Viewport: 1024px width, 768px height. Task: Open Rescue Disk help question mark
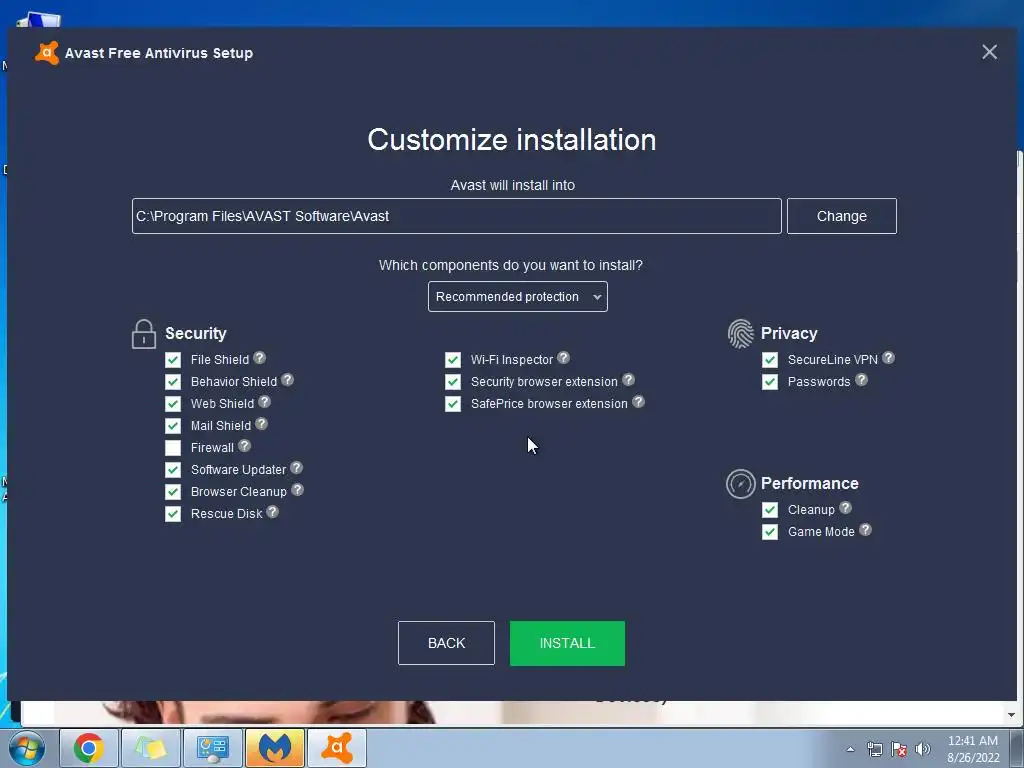[272, 513]
